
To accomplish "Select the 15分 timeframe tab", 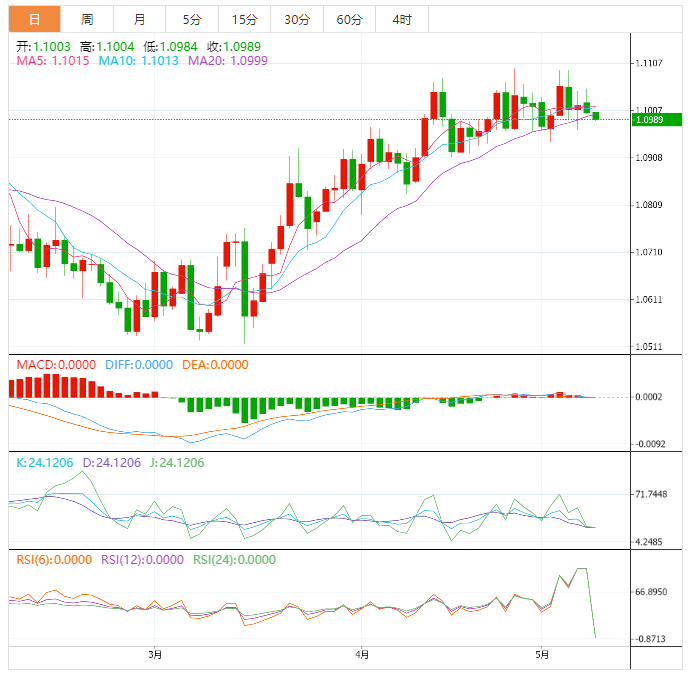I will point(244,19).
